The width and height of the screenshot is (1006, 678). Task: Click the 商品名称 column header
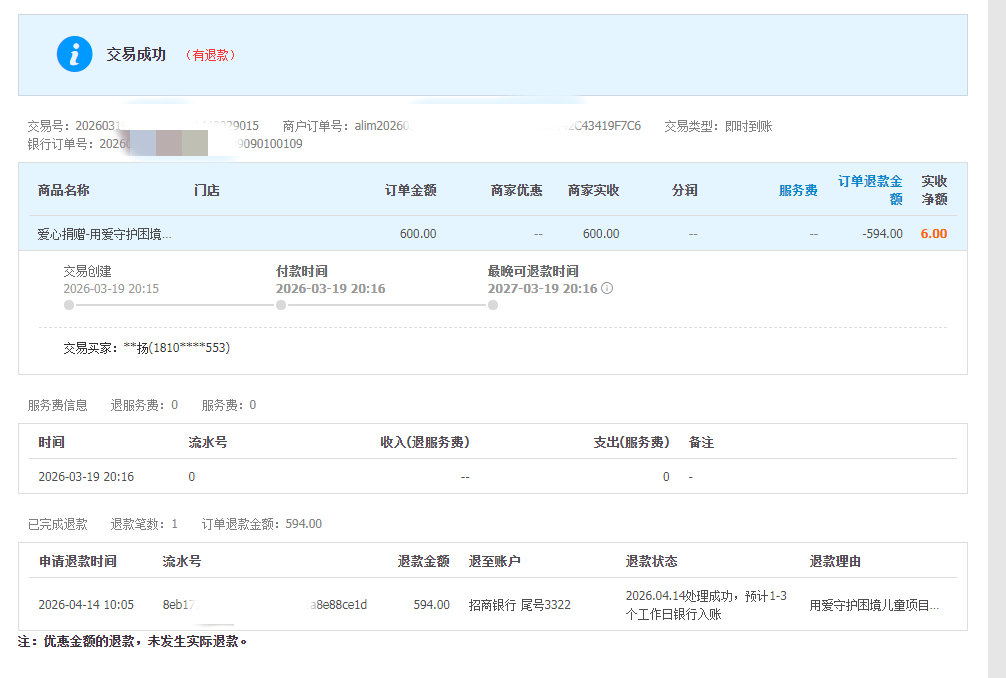[x=64, y=191]
